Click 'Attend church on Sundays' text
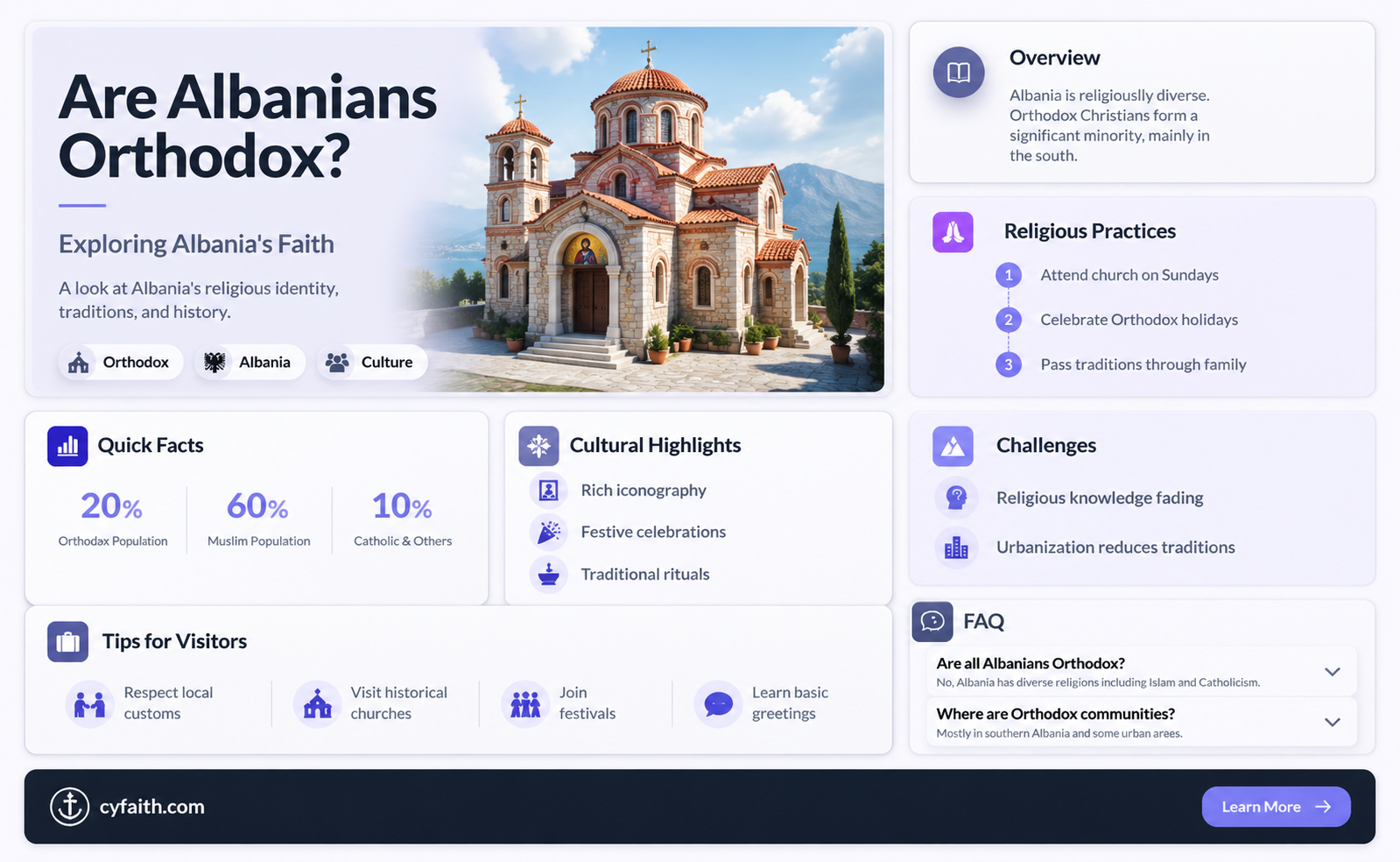The width and height of the screenshot is (1400, 862). [x=1129, y=275]
